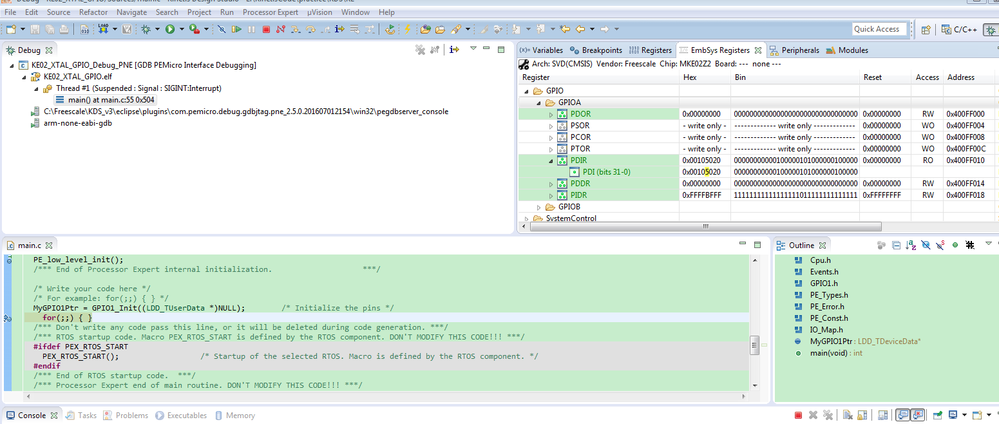Toggle Instruction Stepping Mode in main toolbar
Viewport: 999px width, 424px height.
click(340, 29)
